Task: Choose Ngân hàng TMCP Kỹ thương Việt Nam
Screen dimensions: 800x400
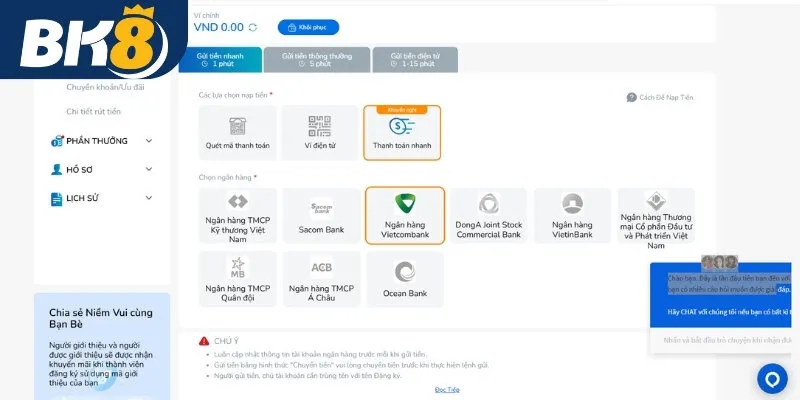Action: point(238,215)
